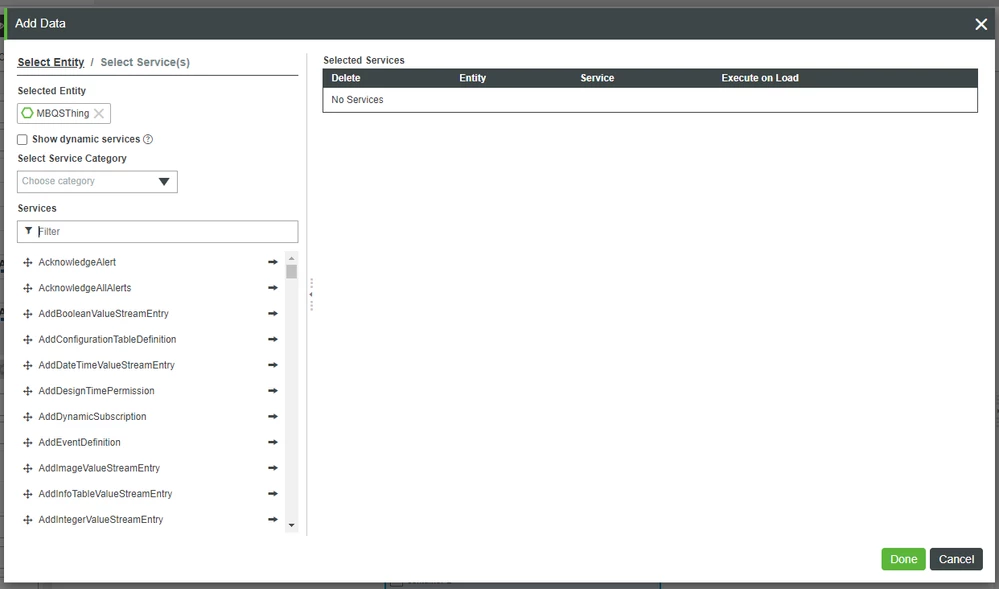999x589 pixels.
Task: Click the Cancel button
Action: point(955,559)
